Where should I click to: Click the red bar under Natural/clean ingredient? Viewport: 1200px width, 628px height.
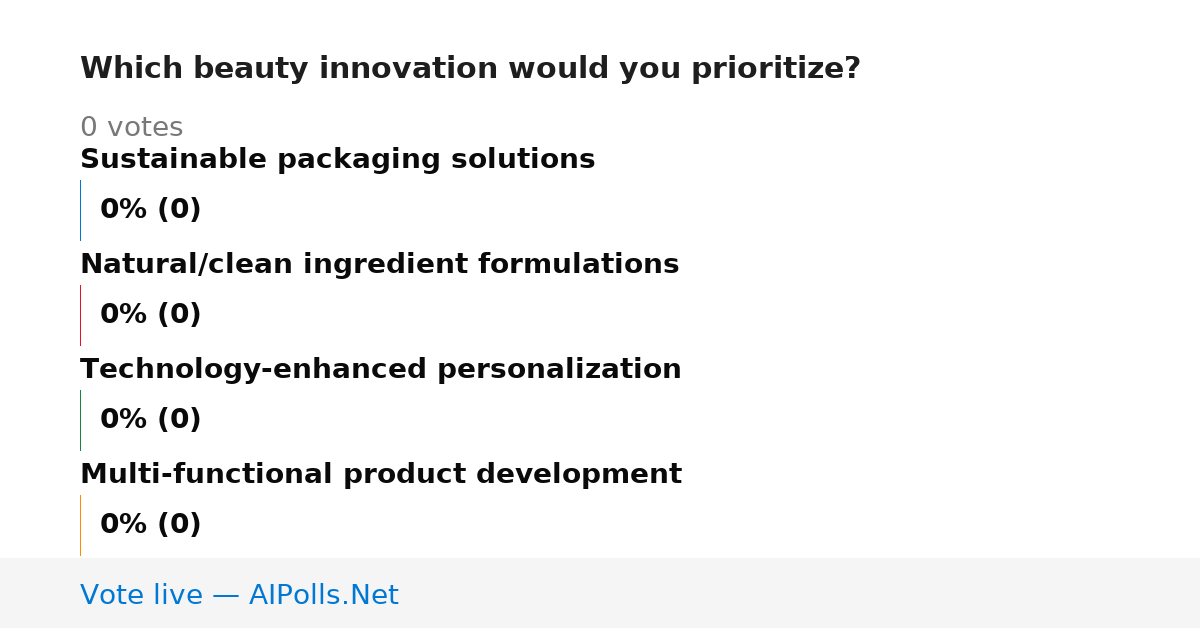[80, 315]
